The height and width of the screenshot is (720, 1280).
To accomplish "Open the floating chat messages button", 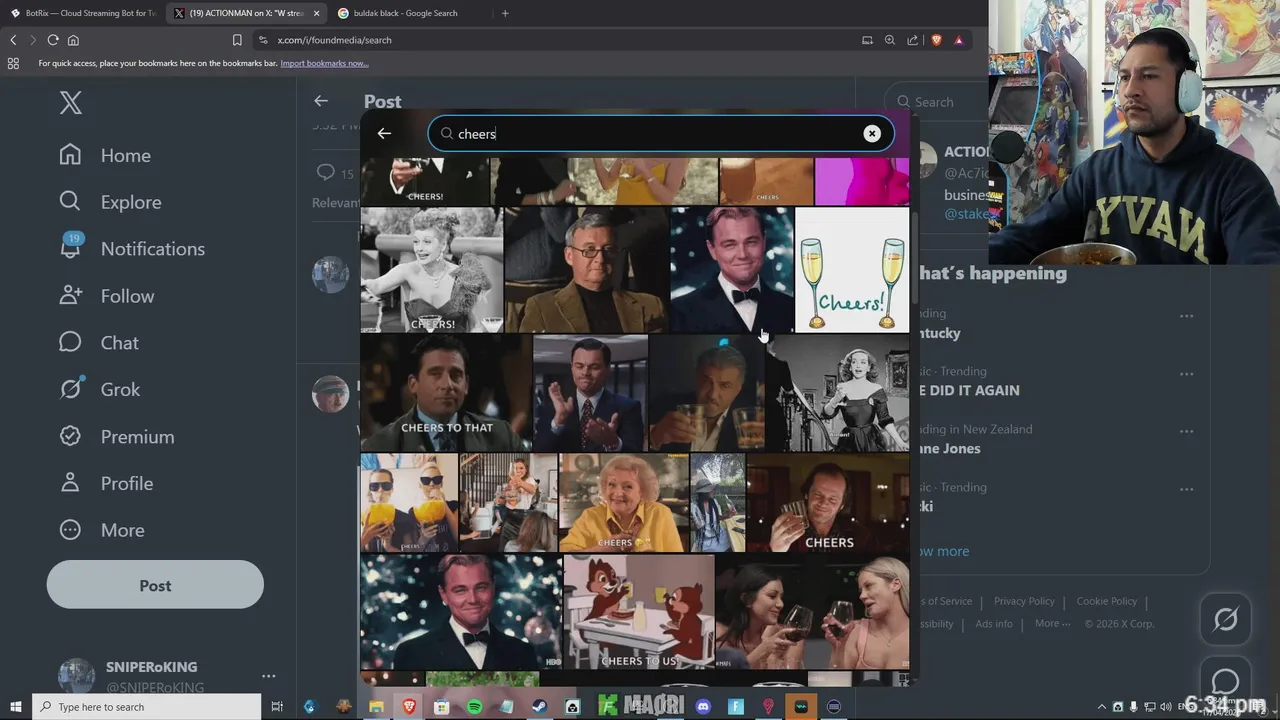I will [1225, 680].
